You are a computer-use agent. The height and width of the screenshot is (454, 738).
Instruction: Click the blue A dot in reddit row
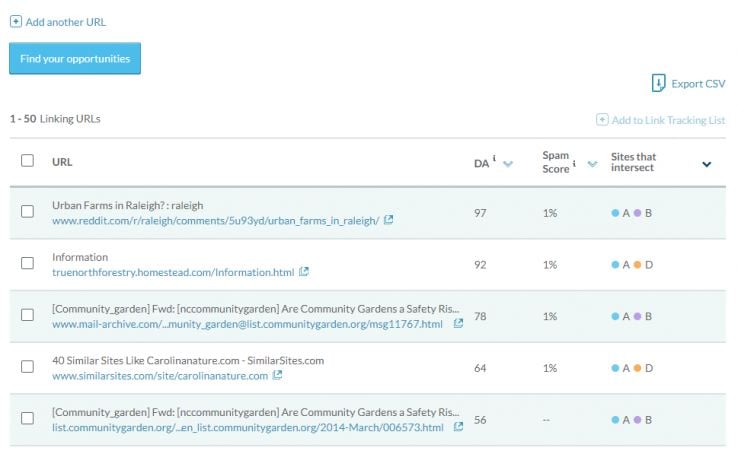tap(615, 213)
